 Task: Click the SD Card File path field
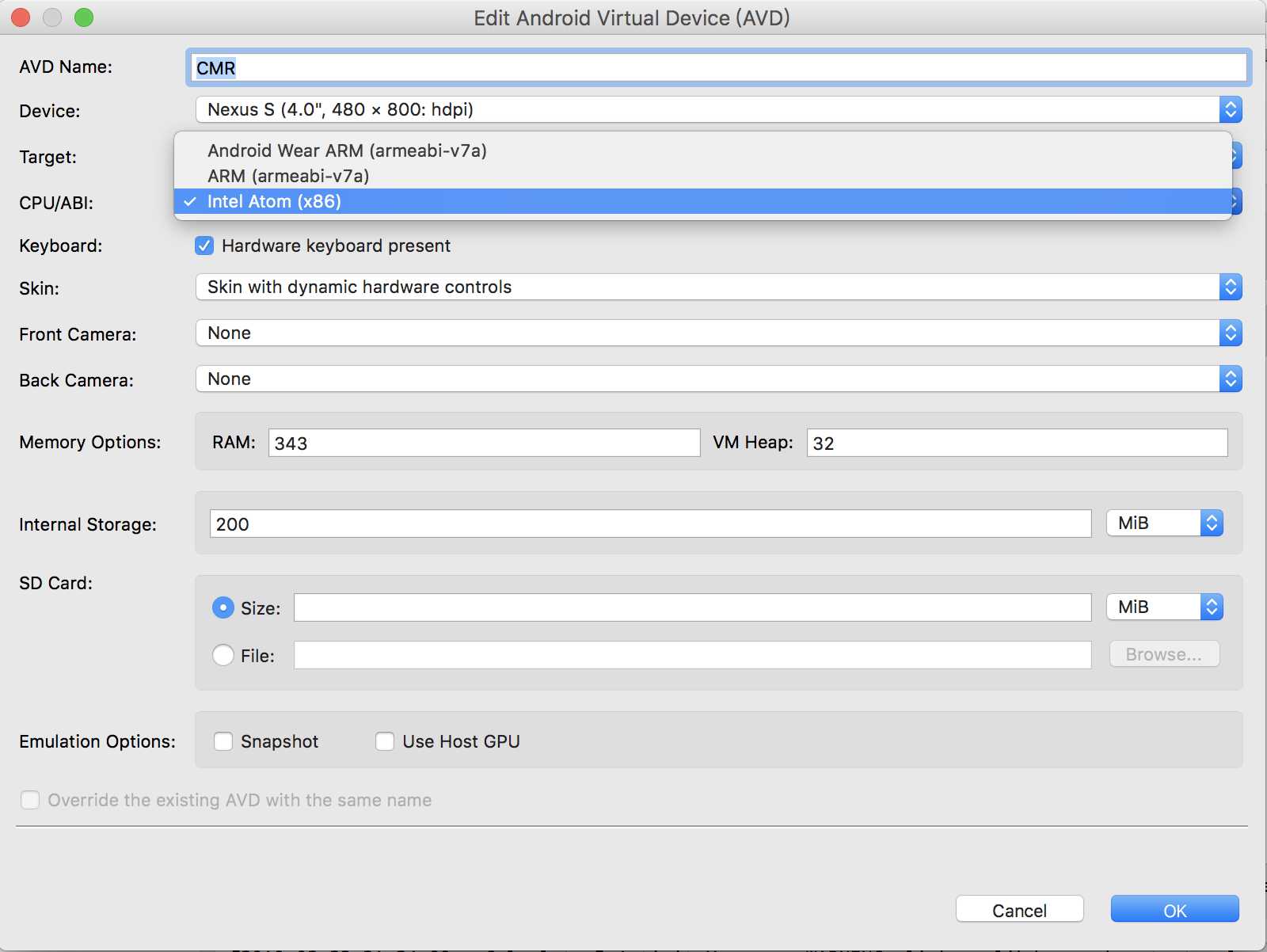coord(692,655)
